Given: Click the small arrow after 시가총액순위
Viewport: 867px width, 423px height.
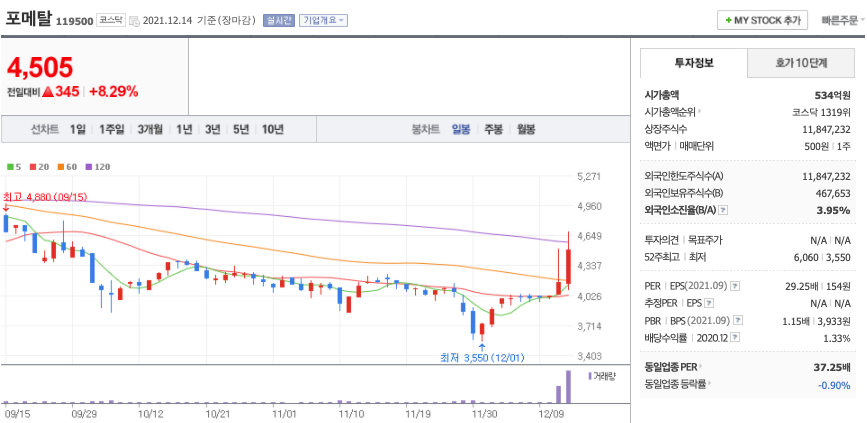Looking at the screenshot, I should tap(699, 112).
